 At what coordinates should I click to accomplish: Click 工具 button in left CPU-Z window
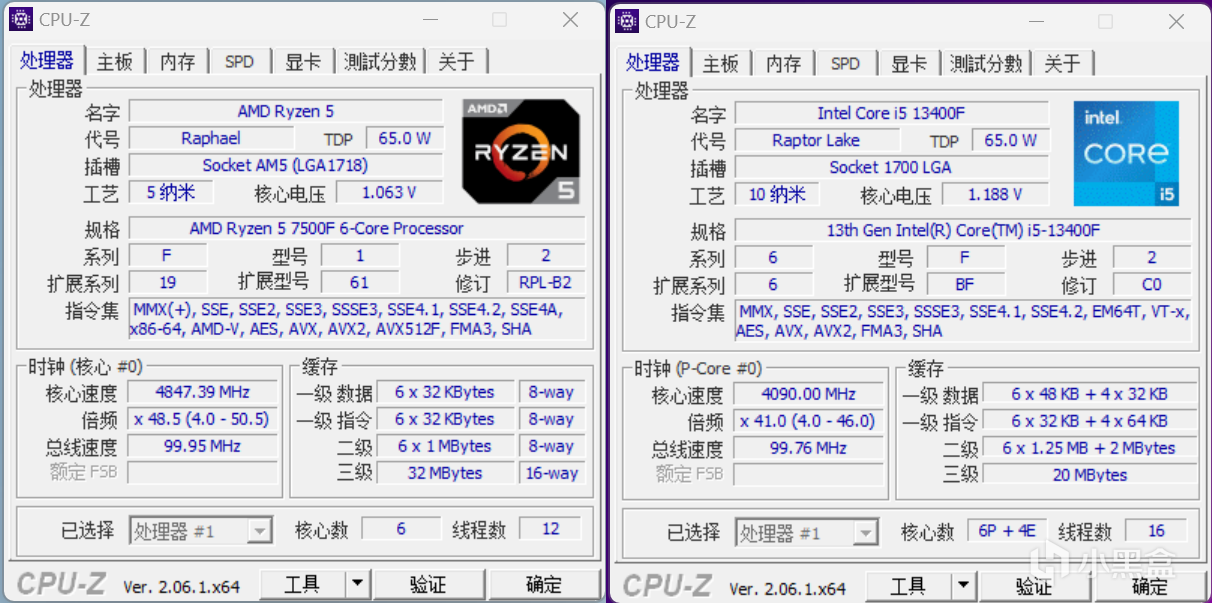tap(302, 585)
